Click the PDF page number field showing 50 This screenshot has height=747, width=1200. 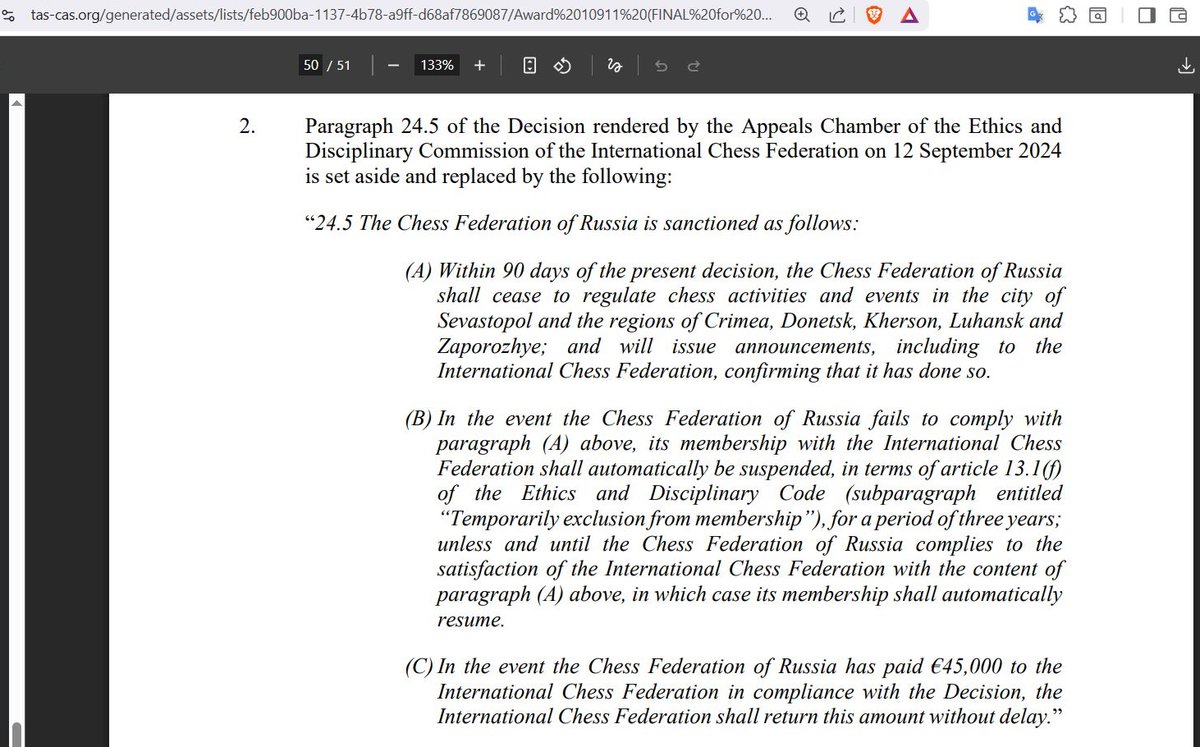point(311,65)
